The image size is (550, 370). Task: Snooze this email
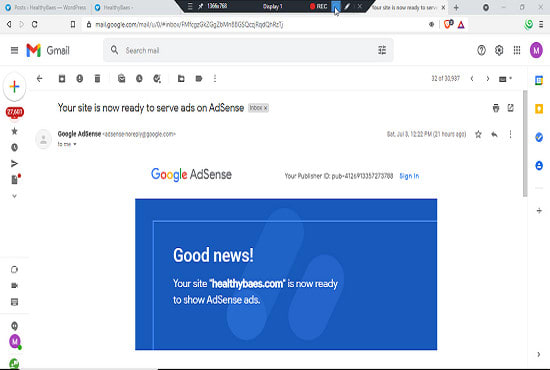[139, 79]
